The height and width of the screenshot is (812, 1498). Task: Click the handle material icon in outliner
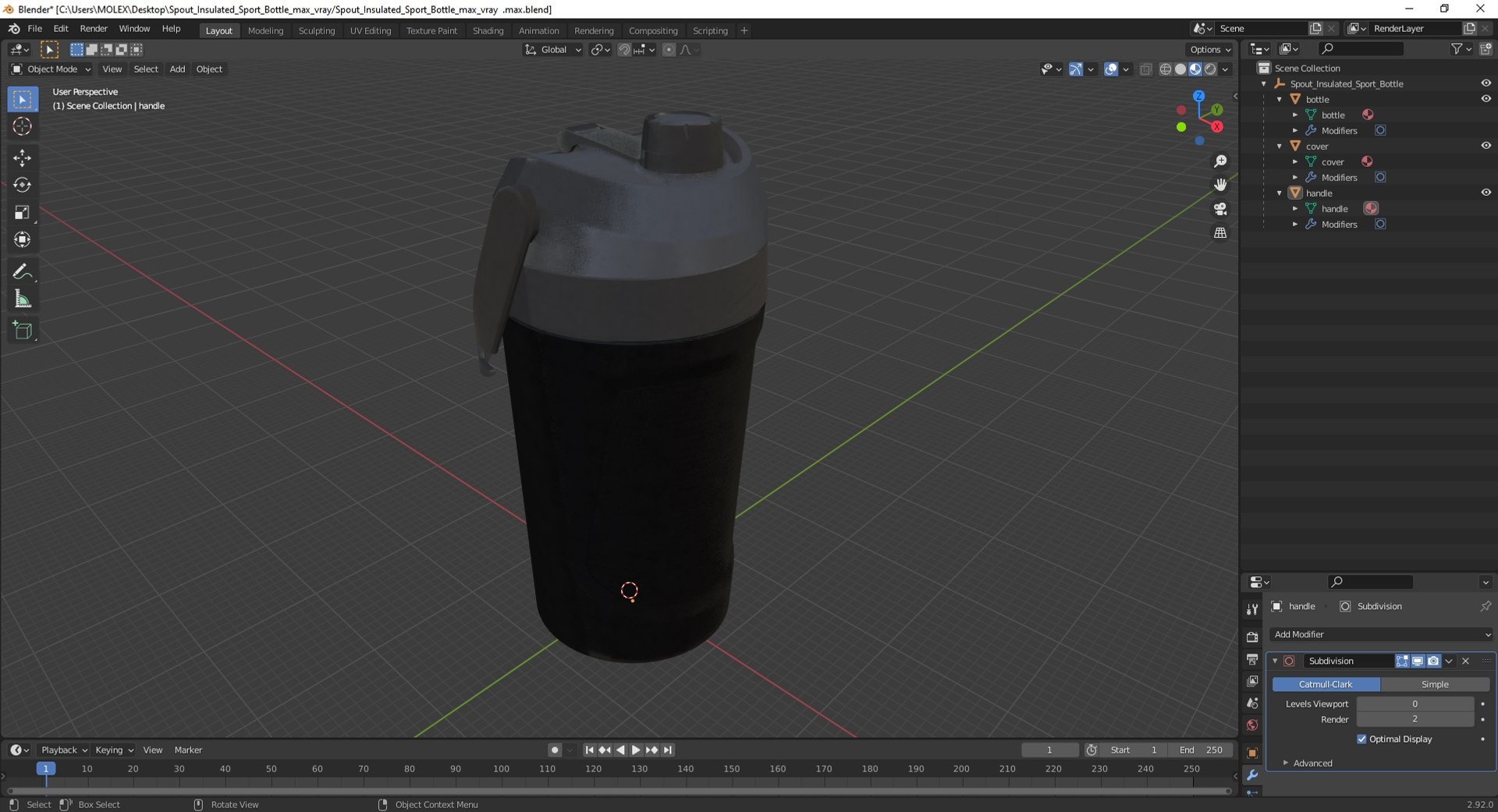[x=1371, y=208]
